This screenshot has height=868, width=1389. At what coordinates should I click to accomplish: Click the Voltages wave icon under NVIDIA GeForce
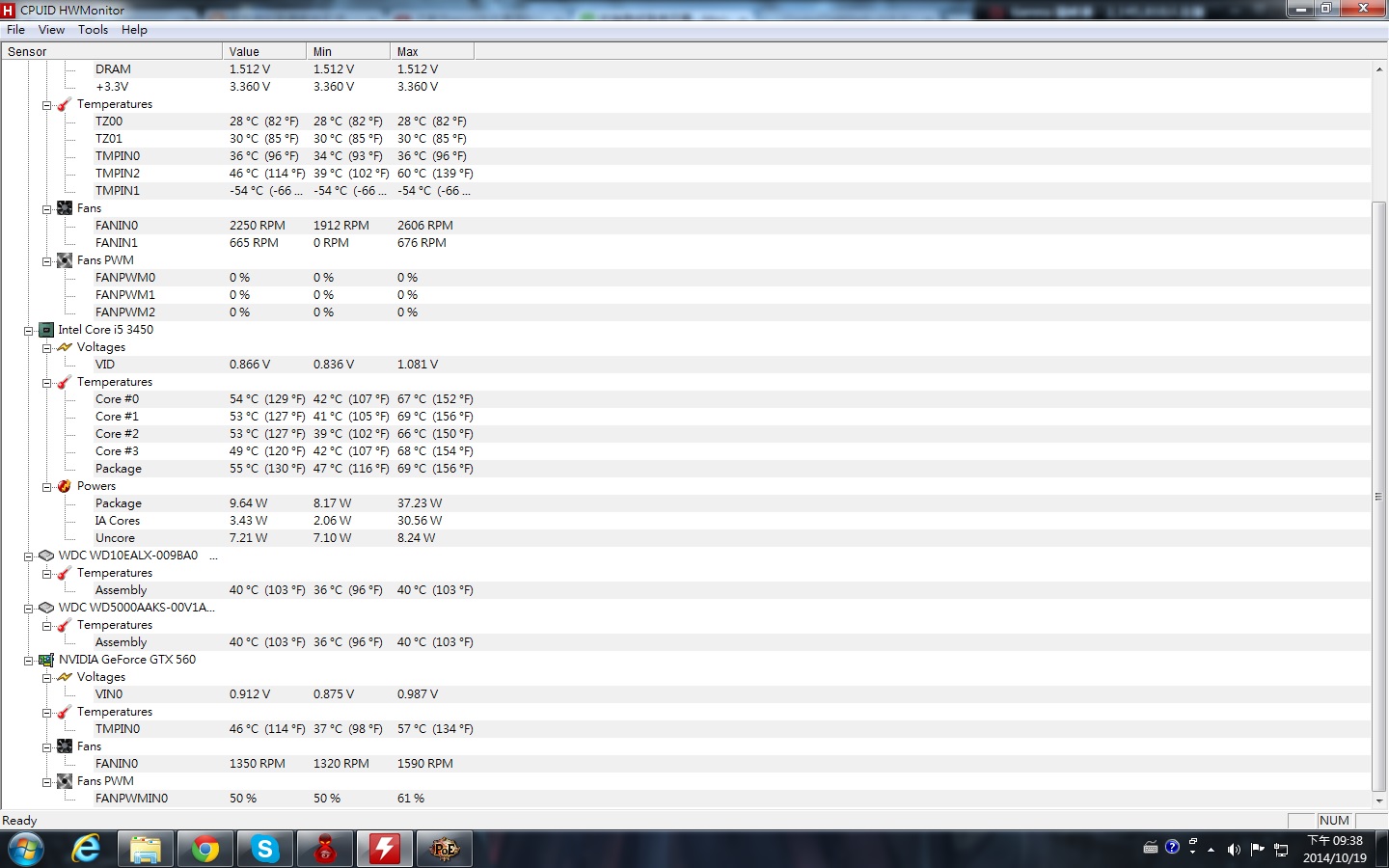[65, 677]
